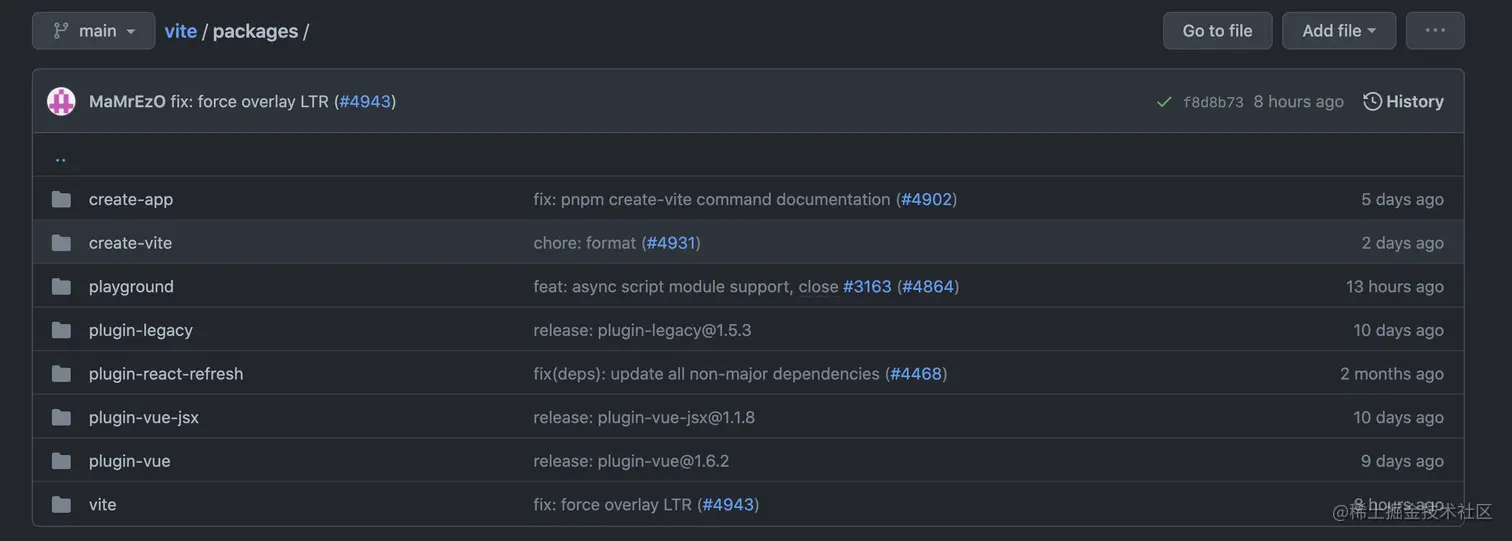Click the packages breadcrumb text

255,31
